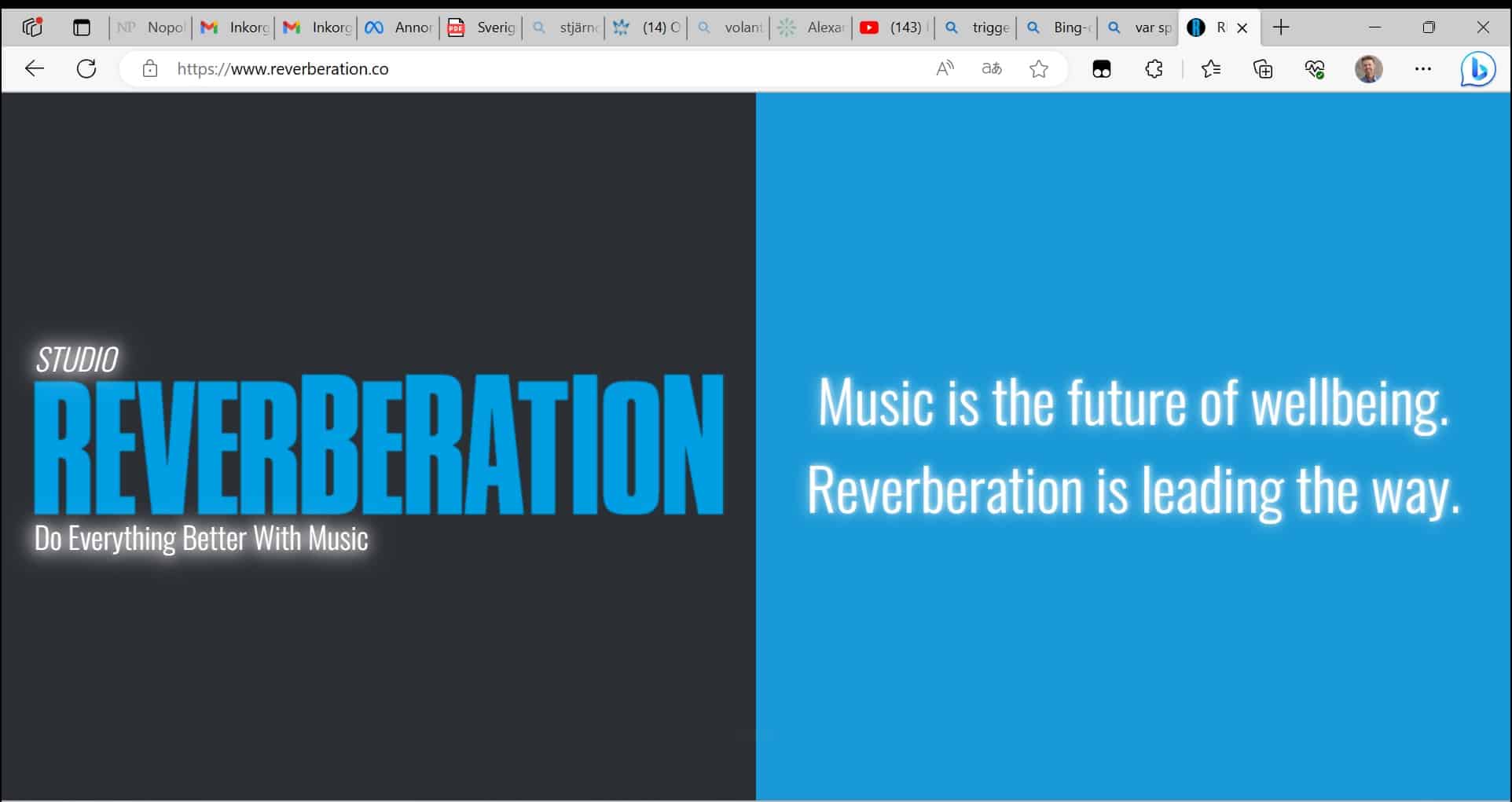The width and height of the screenshot is (1512, 802).
Task: Open the Collections icon
Action: 1263,69
